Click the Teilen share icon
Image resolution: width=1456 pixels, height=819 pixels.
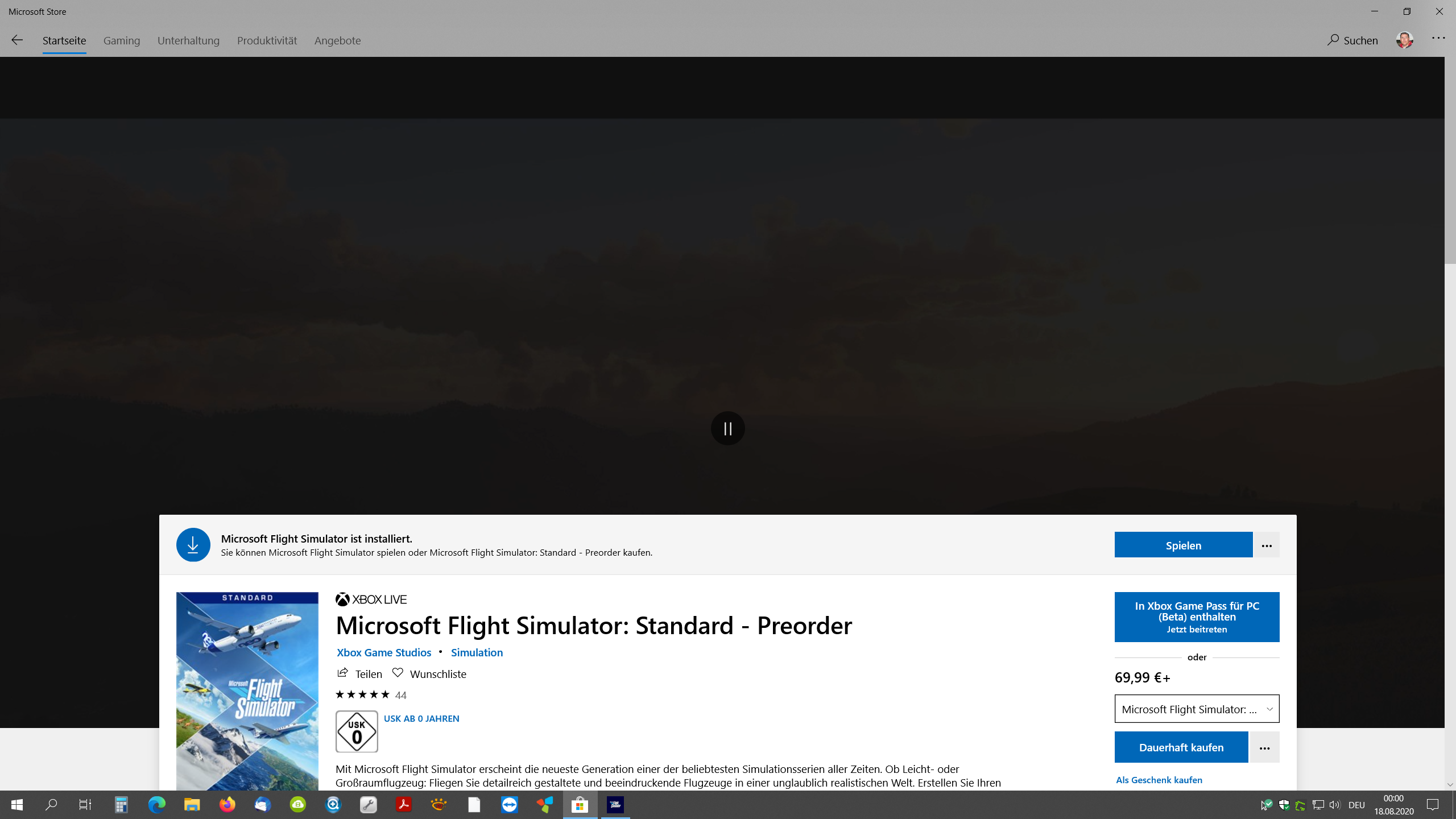pyautogui.click(x=342, y=673)
